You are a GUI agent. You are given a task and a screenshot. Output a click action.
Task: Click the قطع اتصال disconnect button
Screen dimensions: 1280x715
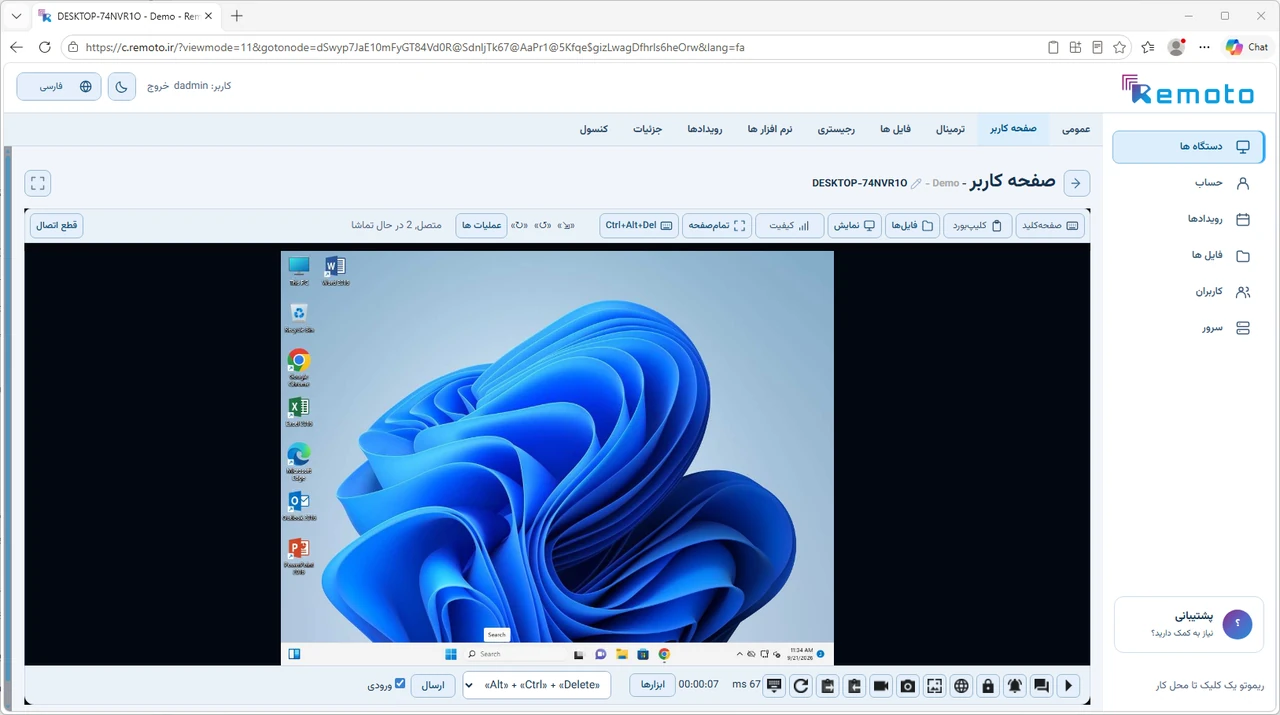pyautogui.click(x=57, y=226)
